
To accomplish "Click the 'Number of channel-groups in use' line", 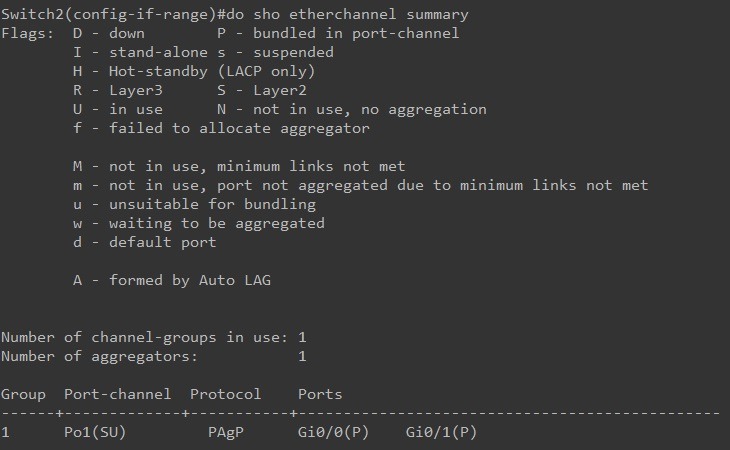I will [154, 337].
